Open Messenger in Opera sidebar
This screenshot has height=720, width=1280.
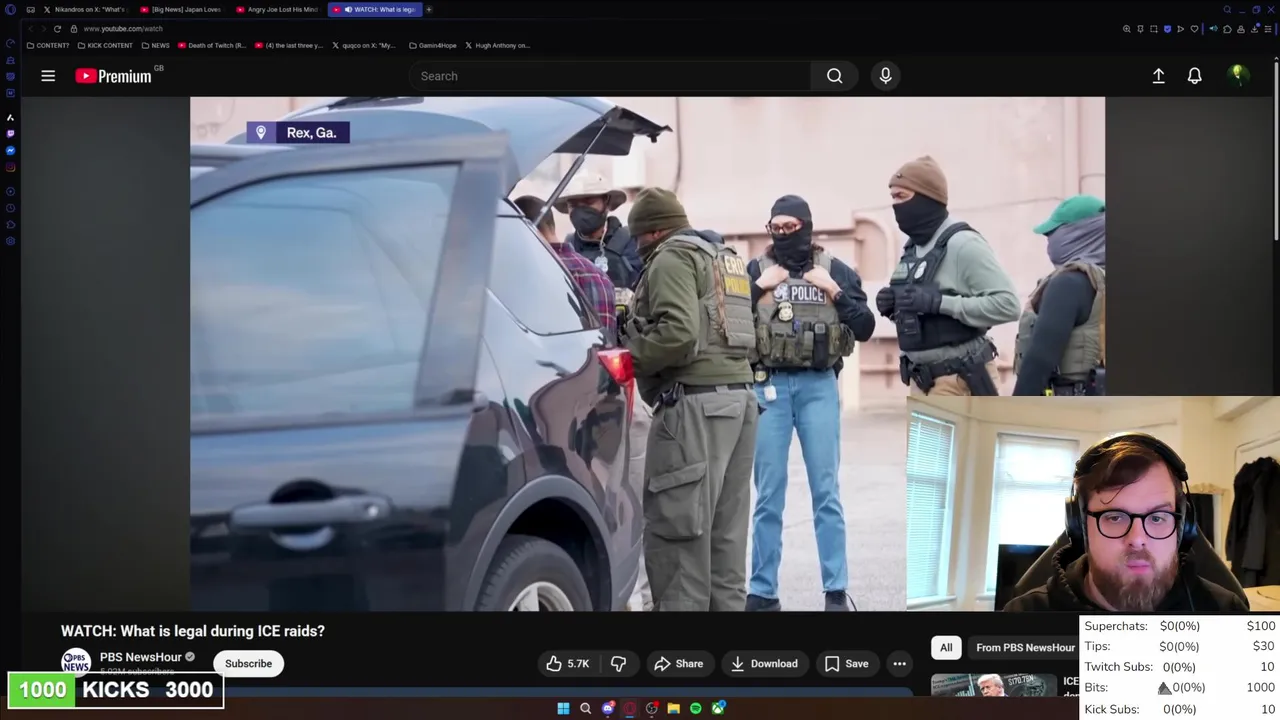click(11, 150)
